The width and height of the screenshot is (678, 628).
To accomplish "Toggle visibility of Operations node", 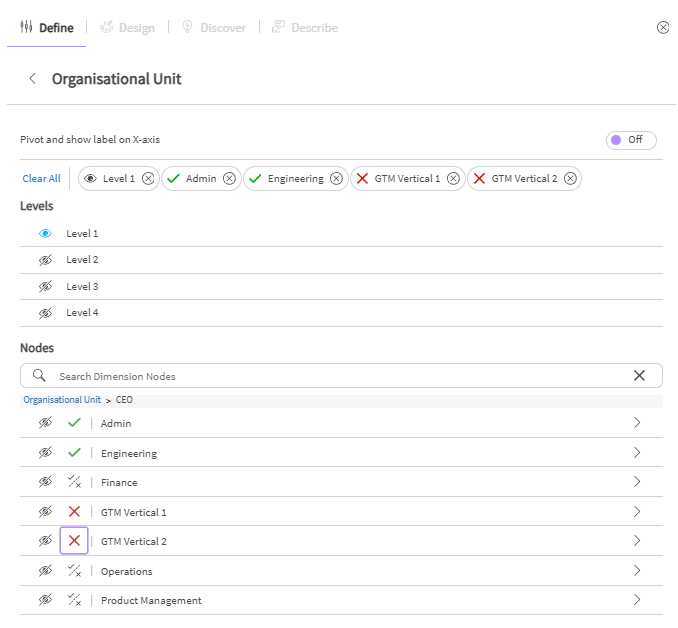I will coord(45,571).
